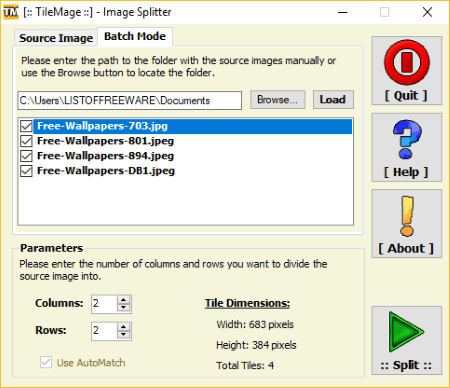The height and width of the screenshot is (388, 450).
Task: Increase the Rows value with up arrow
Action: pos(124,327)
